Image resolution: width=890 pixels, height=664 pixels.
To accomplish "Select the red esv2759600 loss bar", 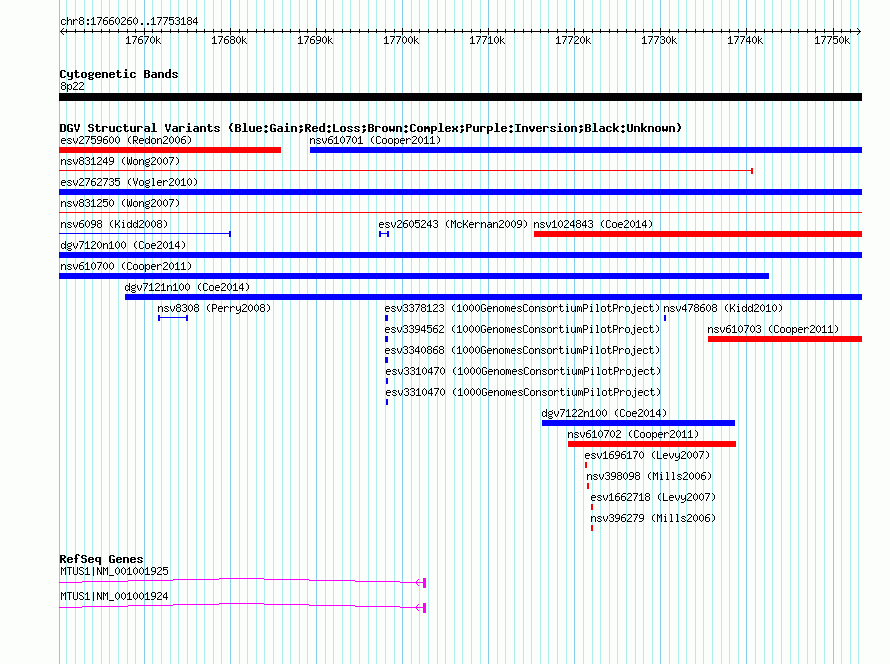I will point(170,150).
